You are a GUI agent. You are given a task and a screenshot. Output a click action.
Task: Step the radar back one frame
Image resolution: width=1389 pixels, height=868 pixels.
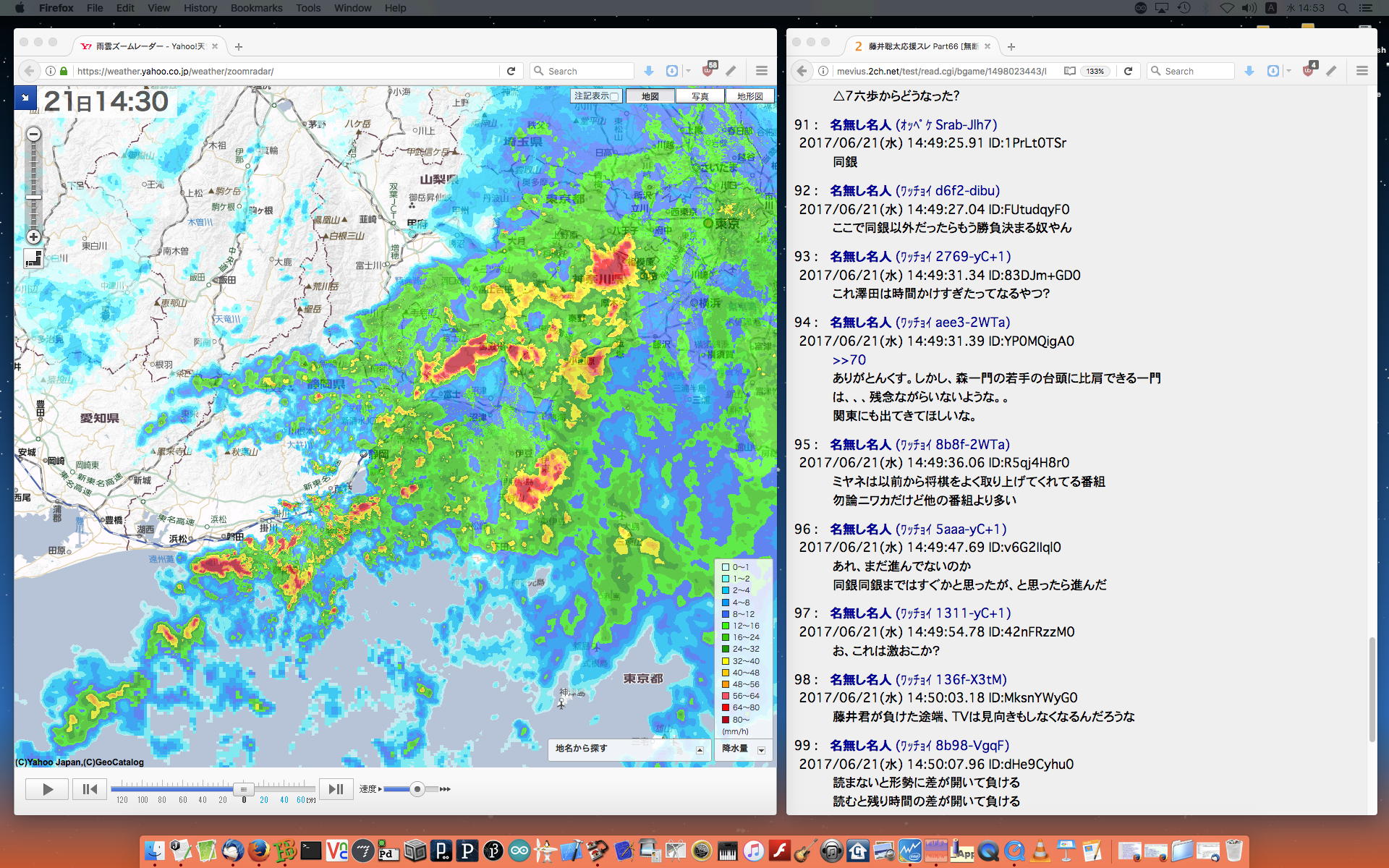(90, 789)
